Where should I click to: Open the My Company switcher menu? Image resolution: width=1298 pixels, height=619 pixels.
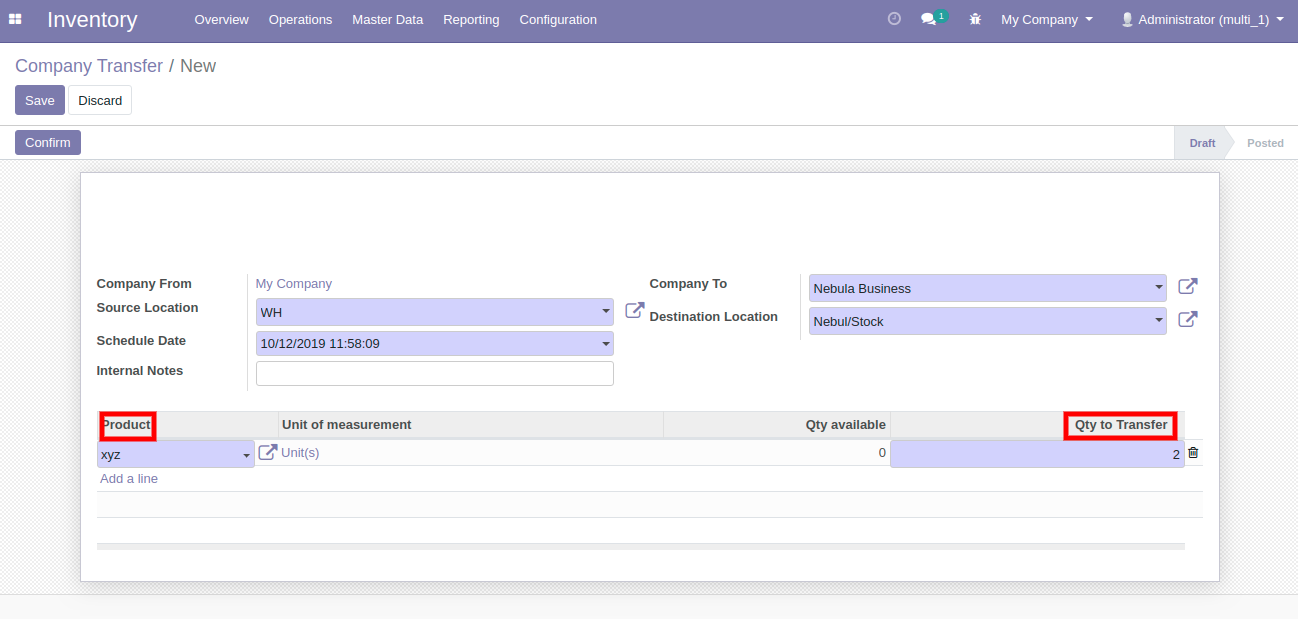1046,19
